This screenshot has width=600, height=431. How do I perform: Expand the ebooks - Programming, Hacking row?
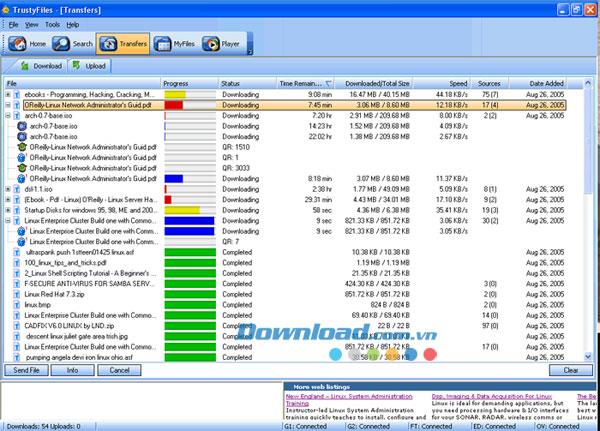(8, 95)
